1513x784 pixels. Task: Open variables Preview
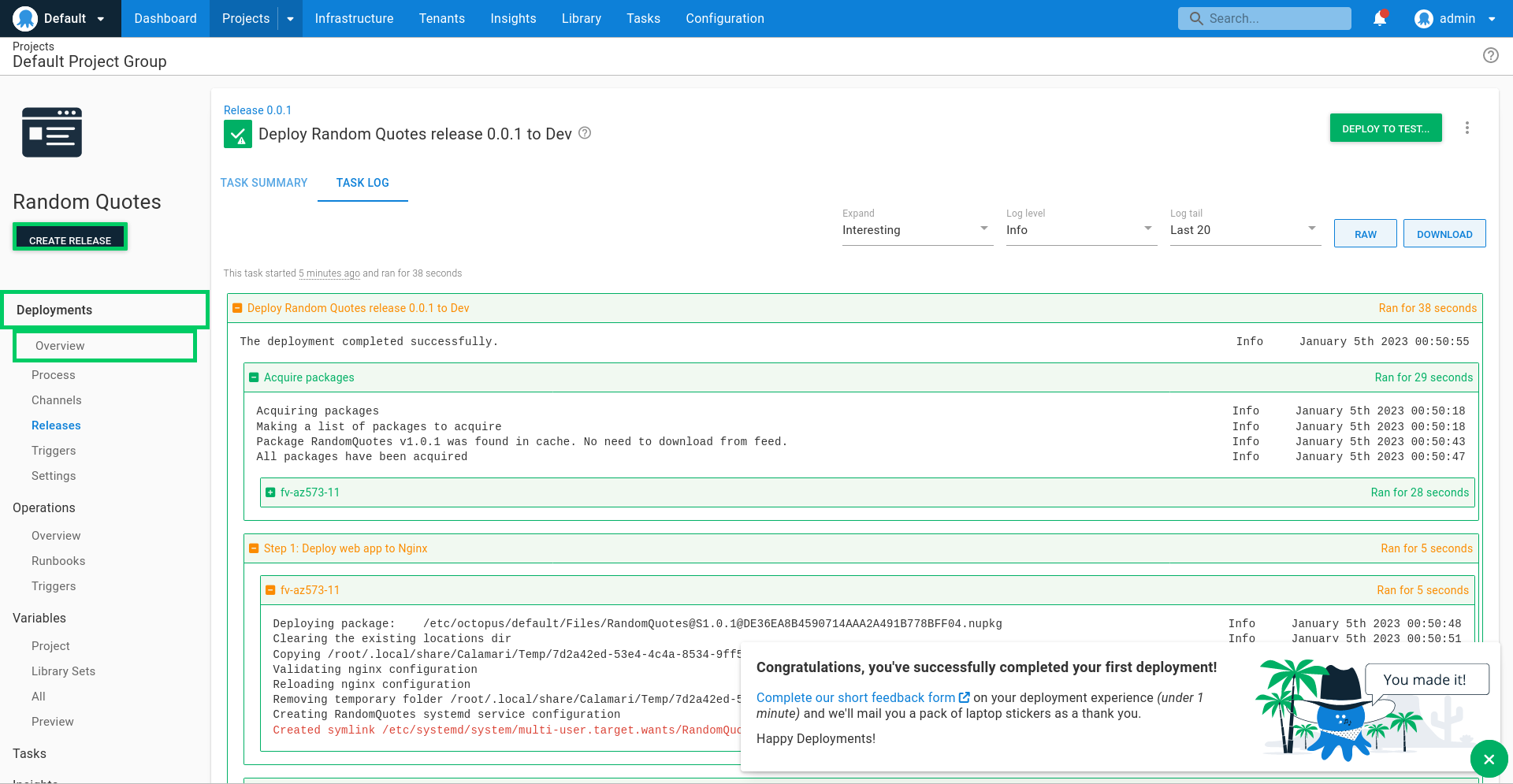coord(53,722)
